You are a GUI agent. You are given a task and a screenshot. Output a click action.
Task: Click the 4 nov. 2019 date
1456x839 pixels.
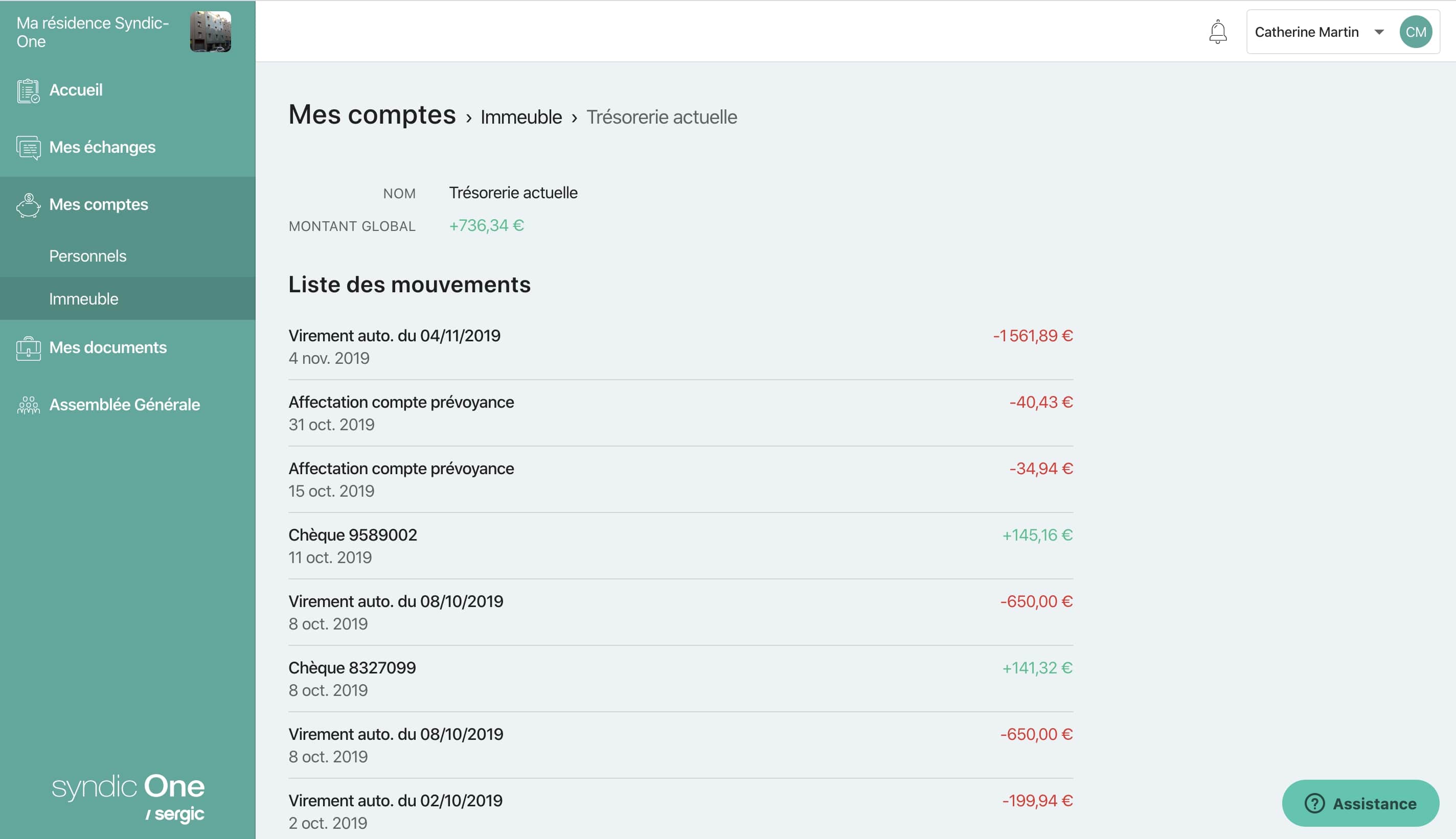coord(329,358)
